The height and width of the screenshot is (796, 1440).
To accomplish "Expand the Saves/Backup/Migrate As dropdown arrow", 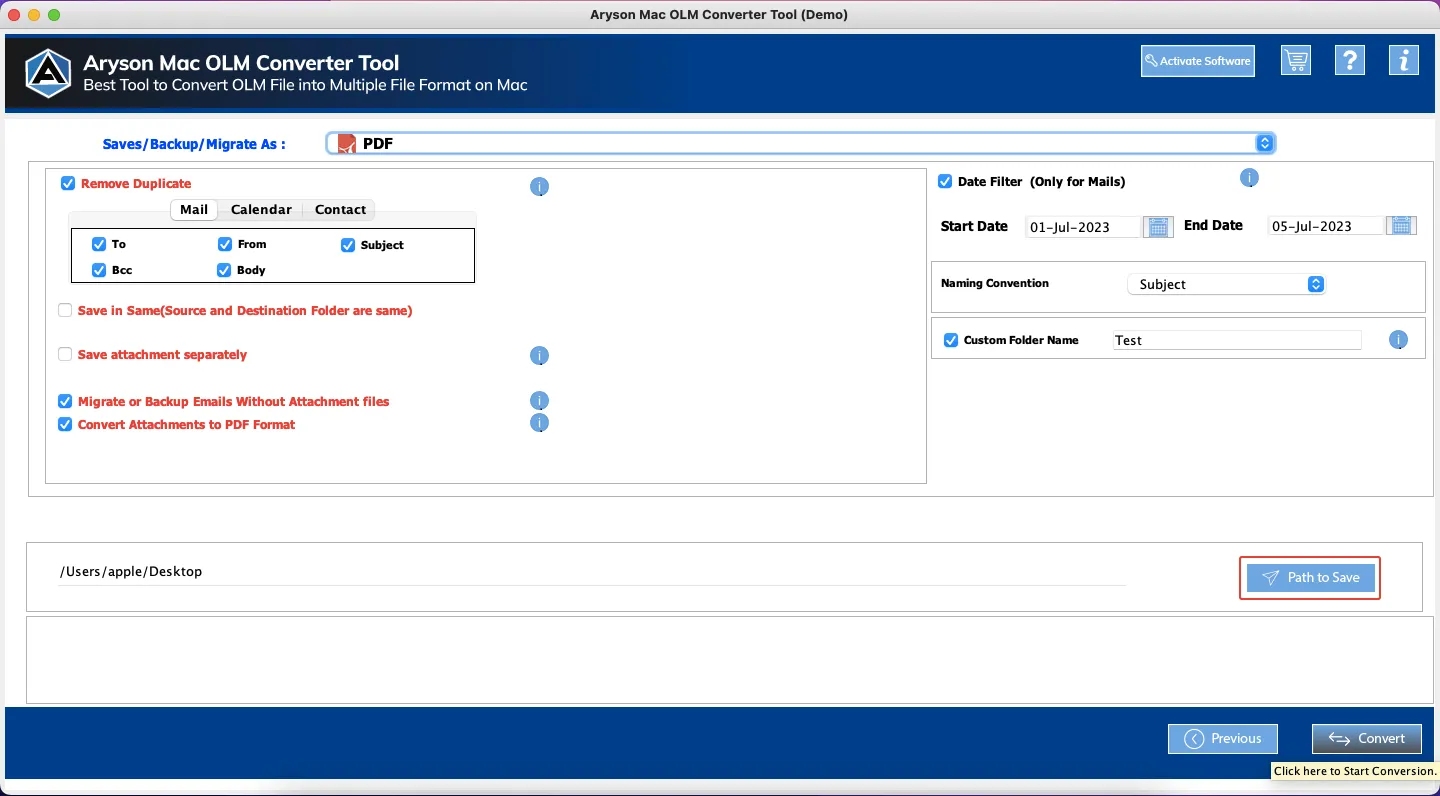I will click(1265, 144).
